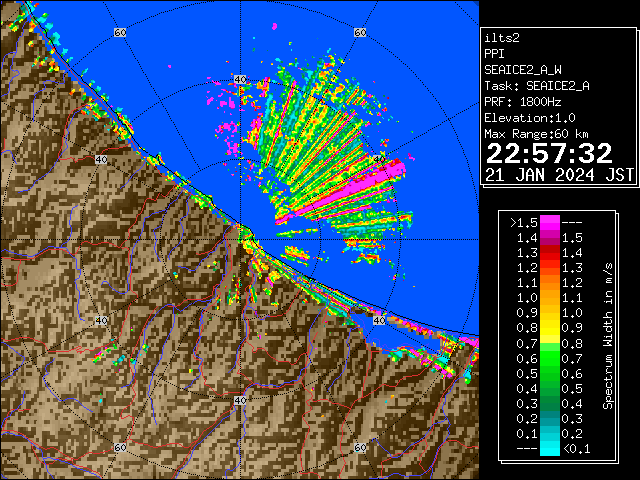Click the 'PRF: 1800Hz' value
The image size is (640, 480).
pos(523,102)
